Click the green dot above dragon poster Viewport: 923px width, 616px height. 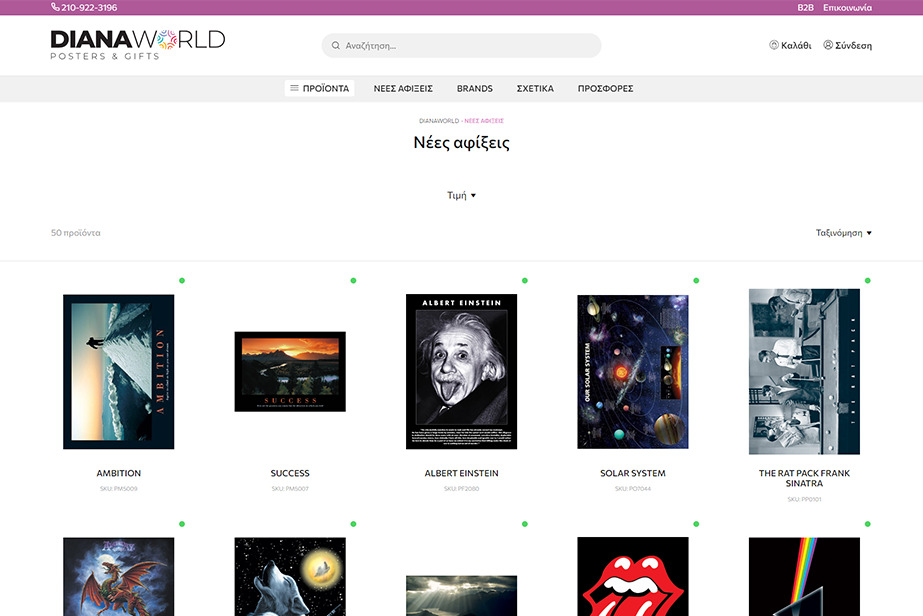182,524
